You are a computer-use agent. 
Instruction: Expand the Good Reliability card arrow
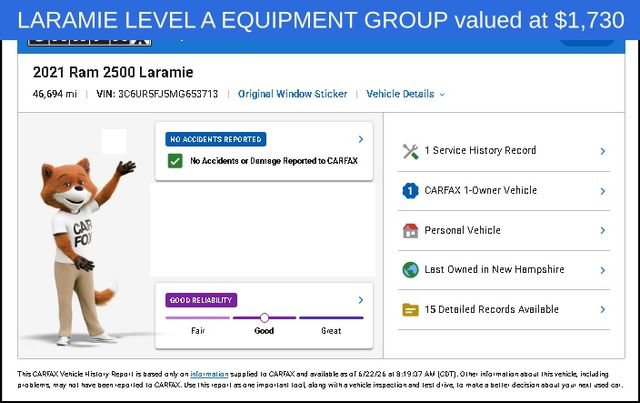tap(360, 300)
